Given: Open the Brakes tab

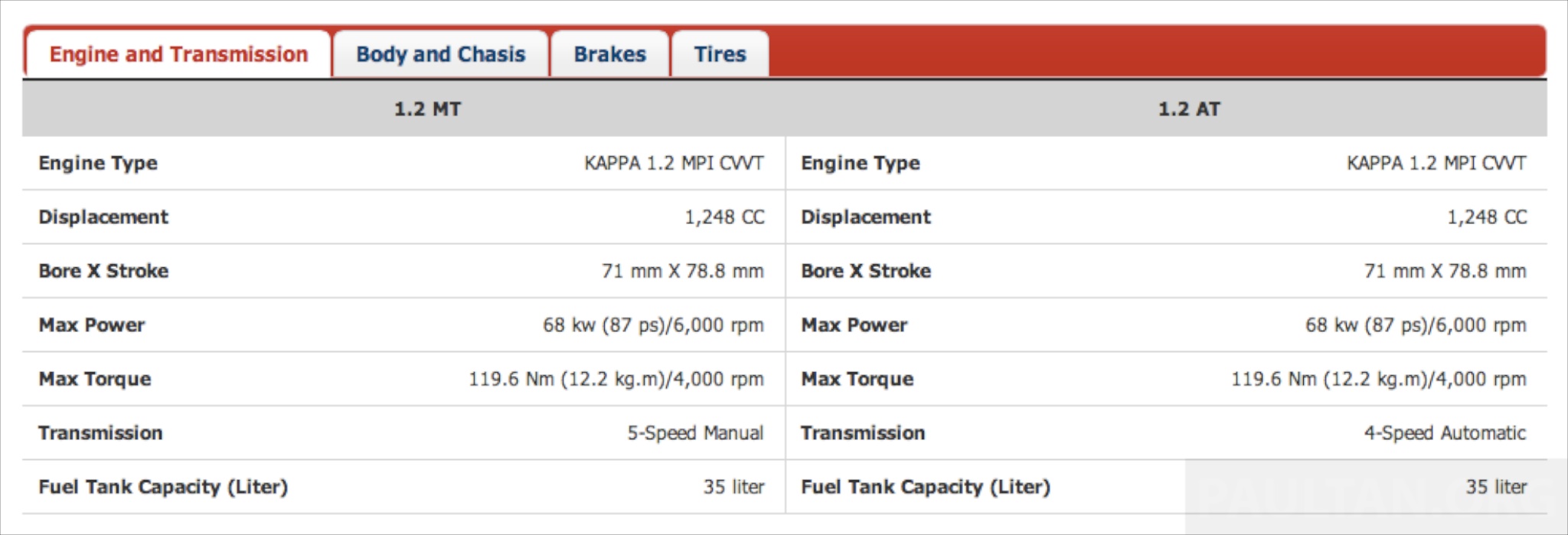Looking at the screenshot, I should (x=609, y=54).
